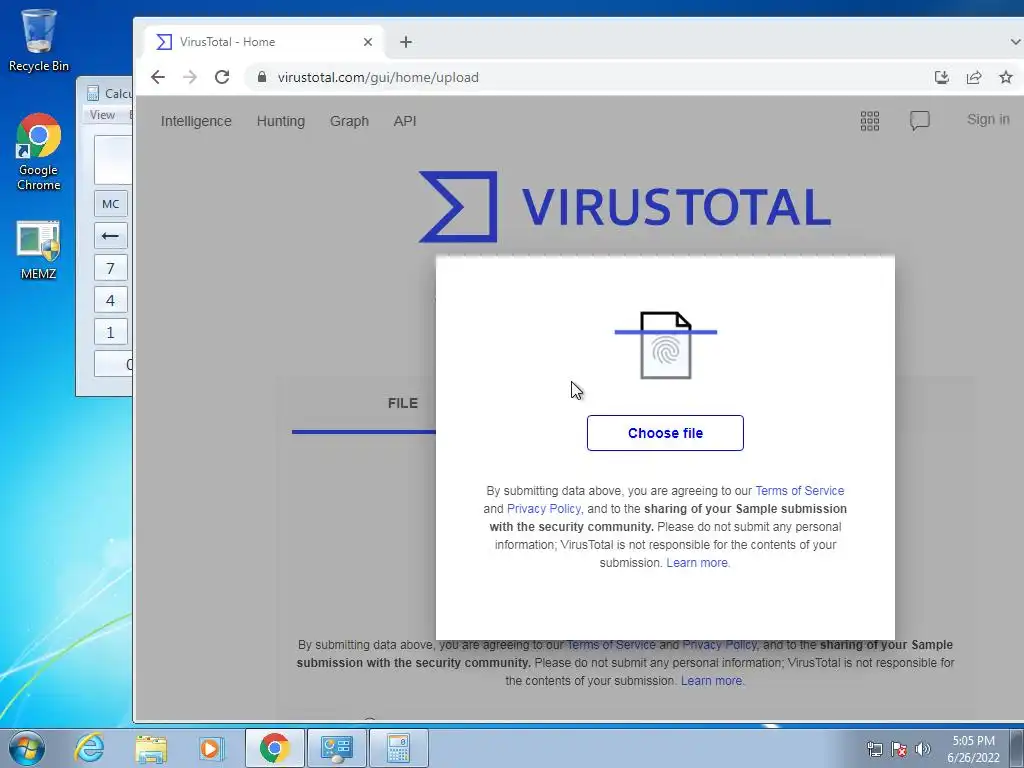Open the Hunting menu item
The width and height of the screenshot is (1024, 768).
281,121
